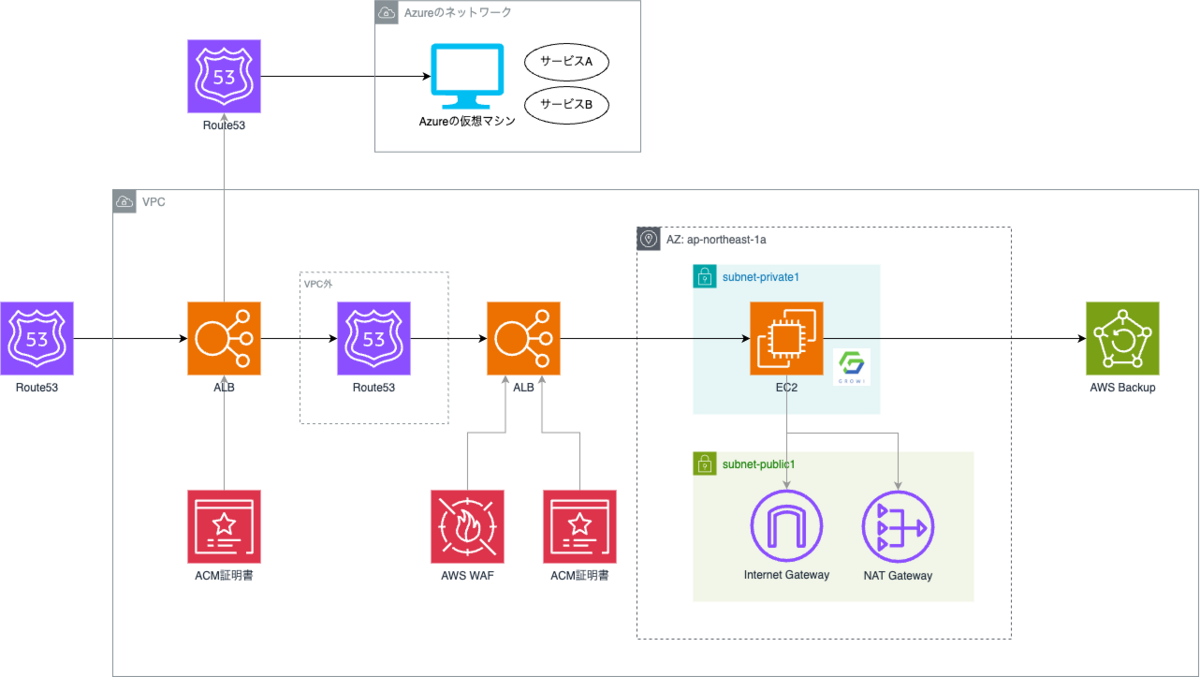Screen dimensions: 1200x677
Task: Click the 'Internet Gateway' text label
Action: click(x=786, y=575)
